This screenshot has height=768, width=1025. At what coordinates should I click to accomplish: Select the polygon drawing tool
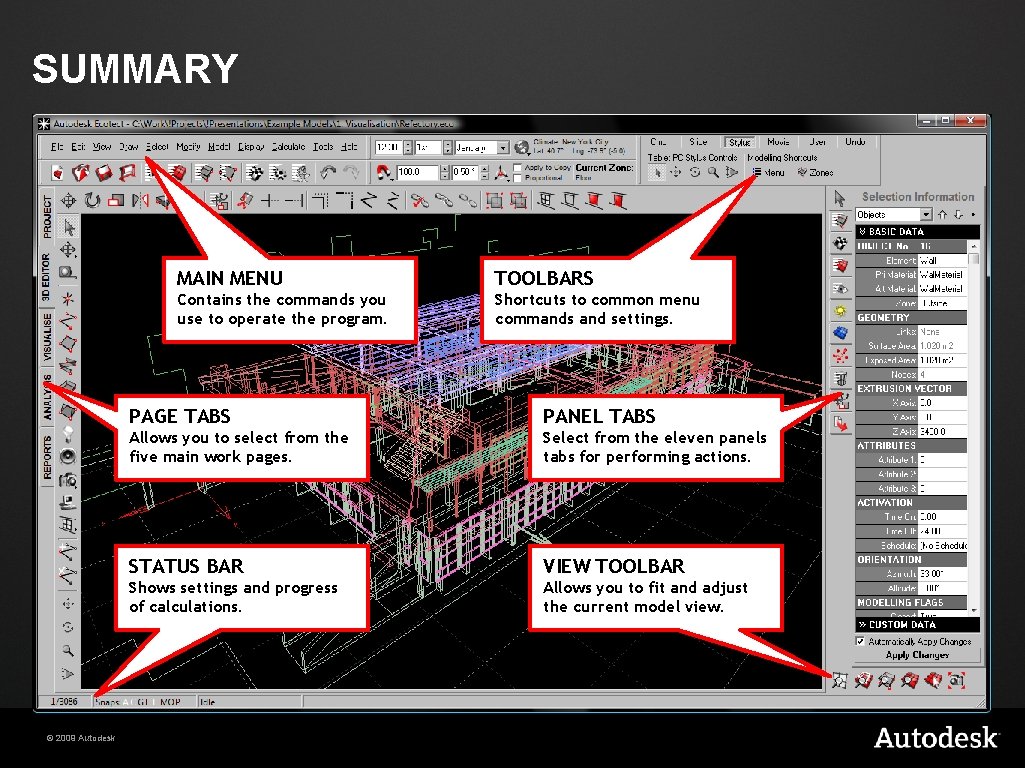68,340
